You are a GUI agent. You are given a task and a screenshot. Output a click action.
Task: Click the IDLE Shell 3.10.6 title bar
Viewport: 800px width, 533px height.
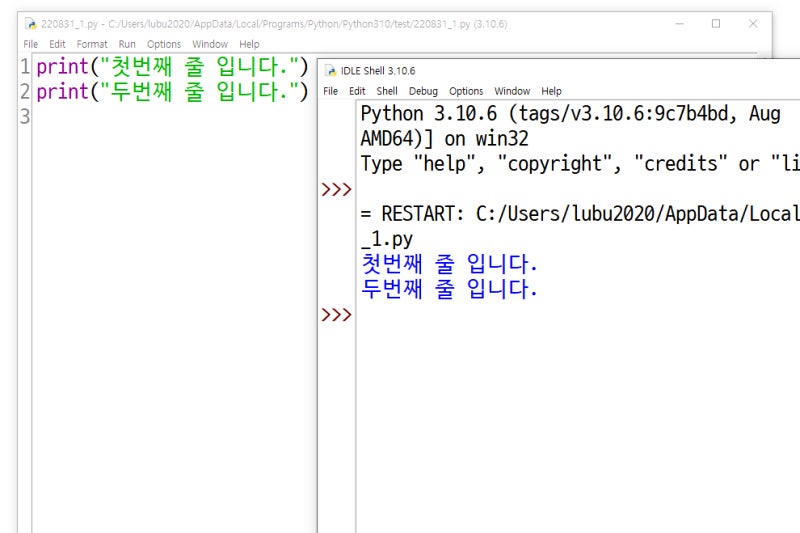click(378, 71)
